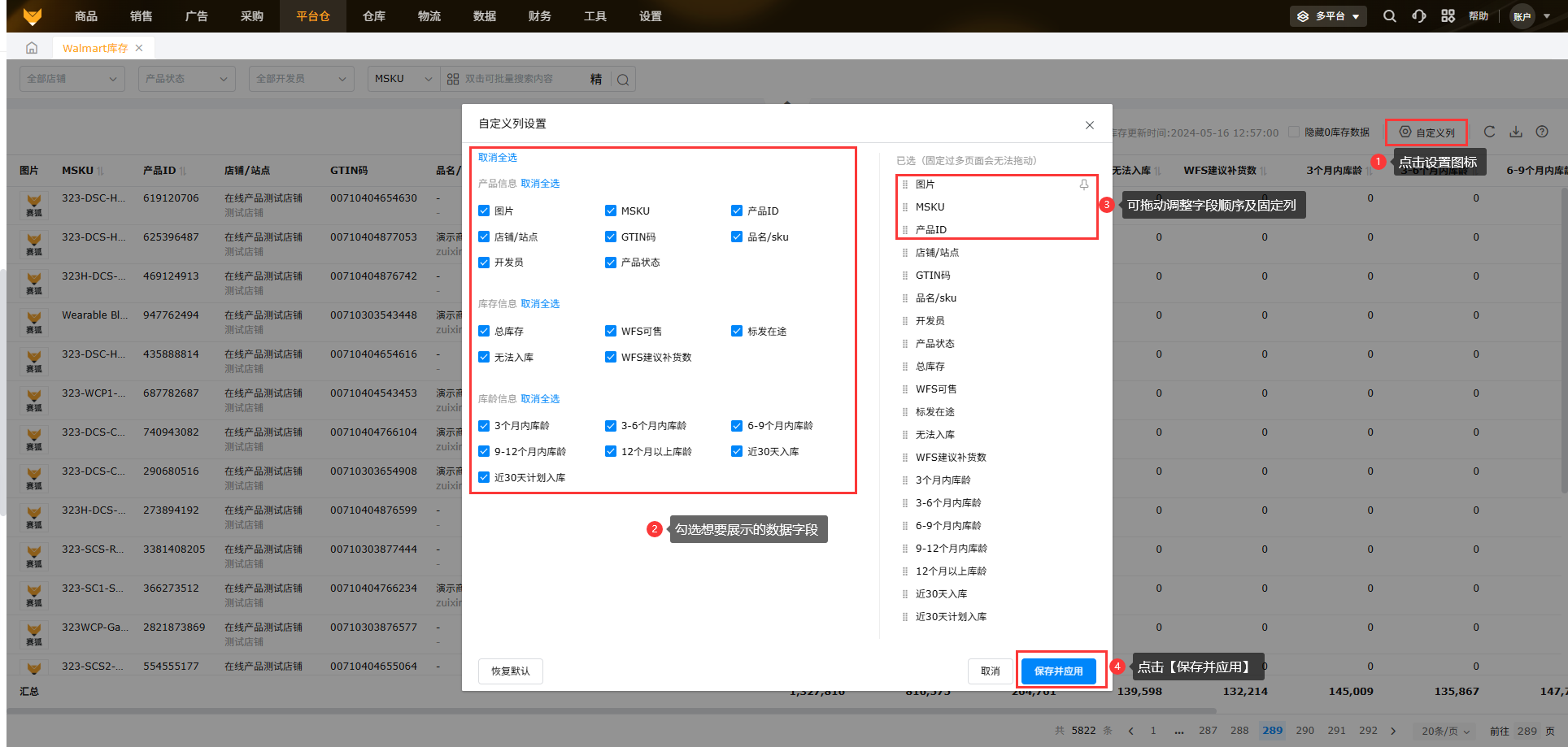Click the top 取消全选 link

click(498, 158)
